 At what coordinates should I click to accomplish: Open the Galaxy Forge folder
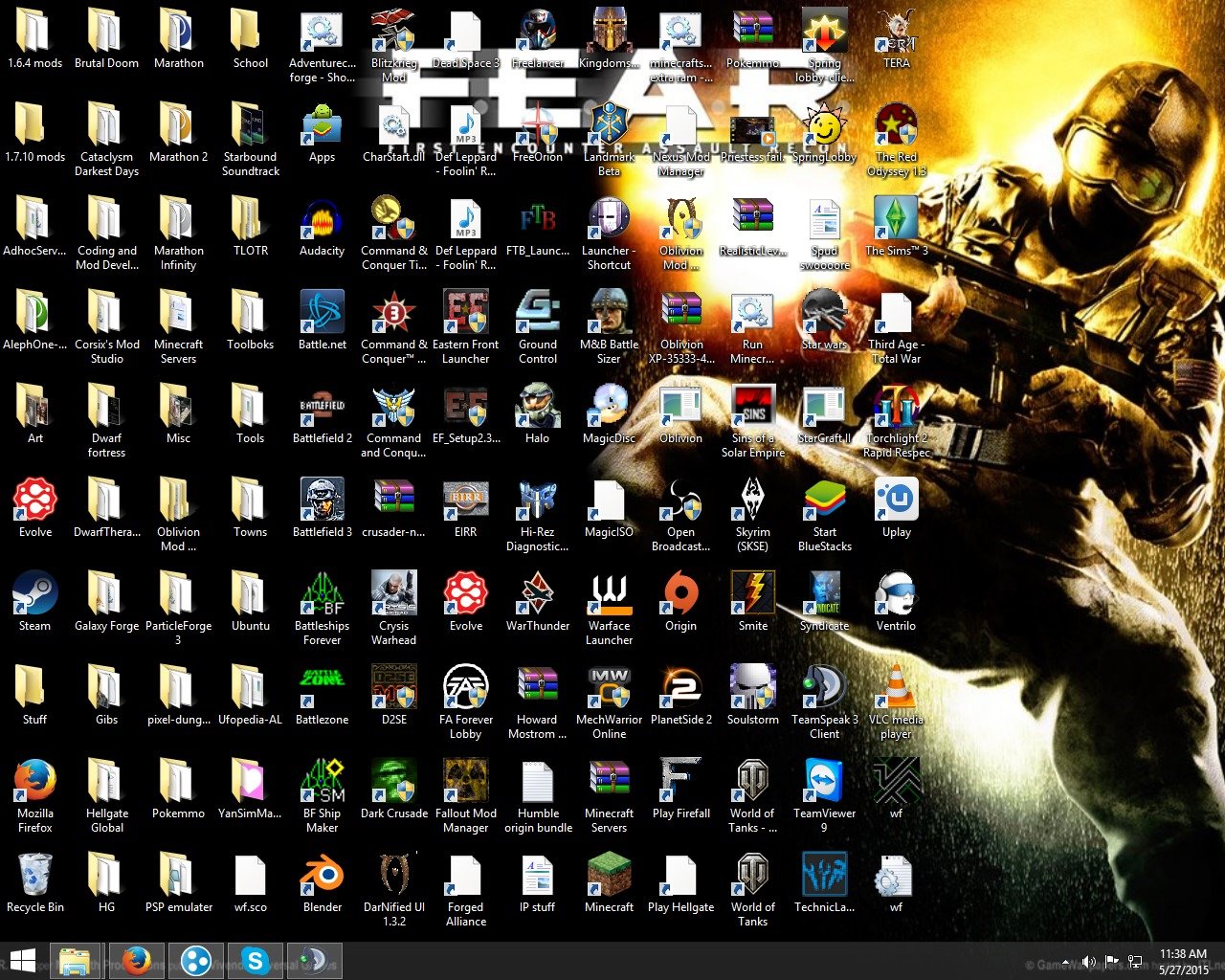coord(106,593)
